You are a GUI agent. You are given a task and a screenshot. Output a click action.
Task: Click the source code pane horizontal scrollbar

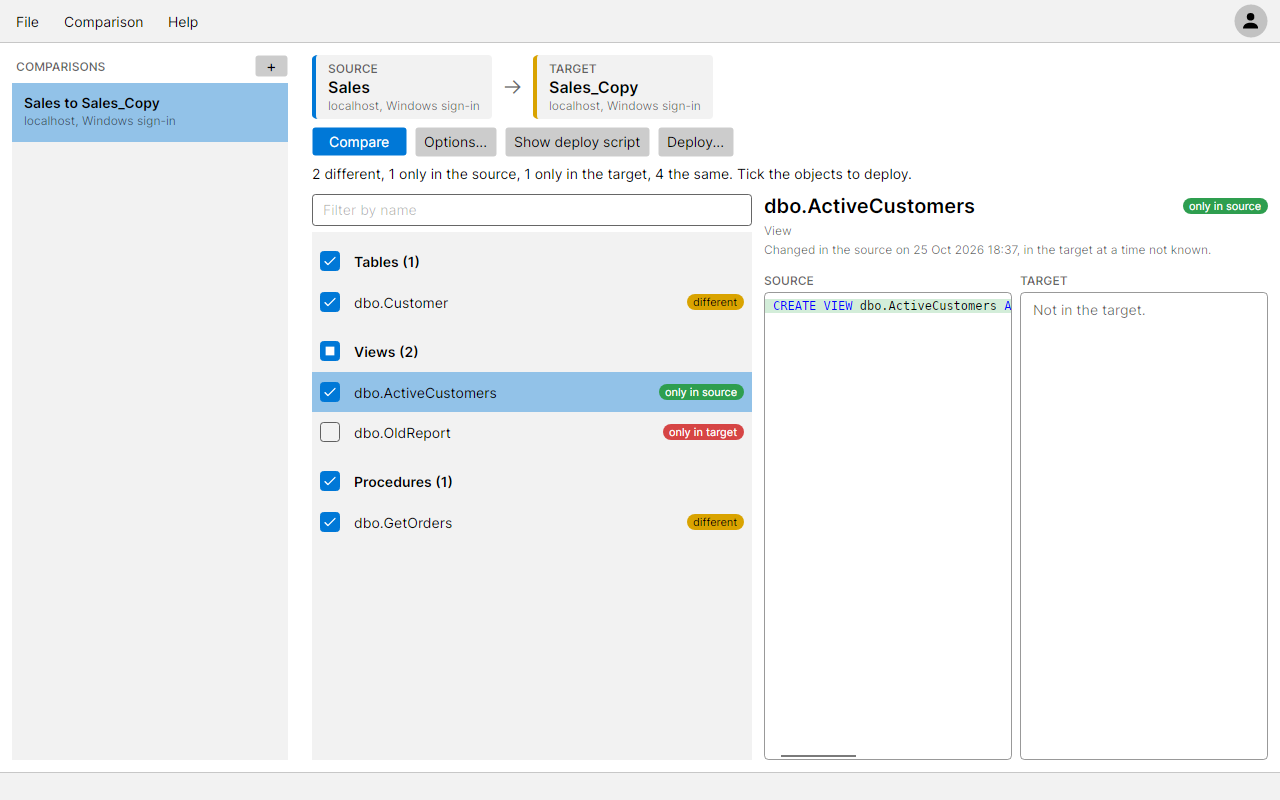coord(818,756)
